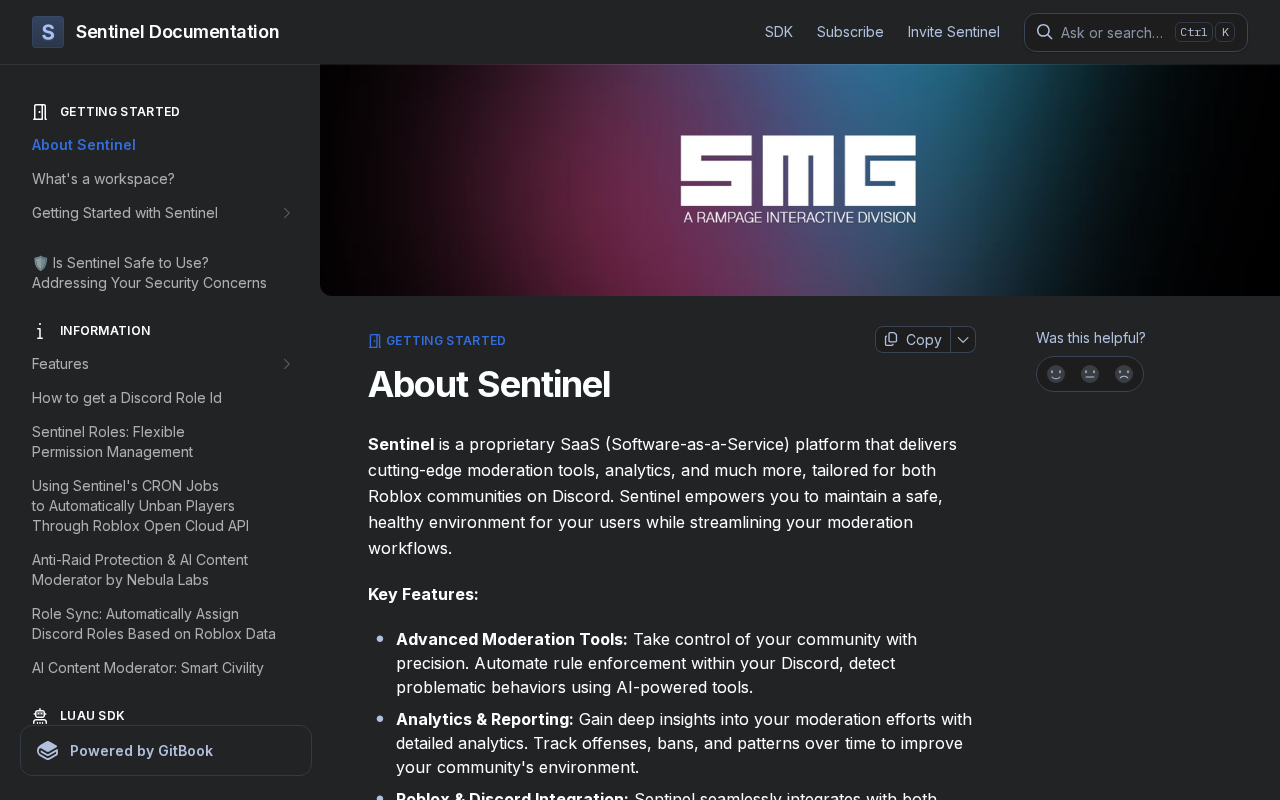This screenshot has width=1280, height=800.
Task: Open the Copy options dropdown arrow
Action: [963, 340]
